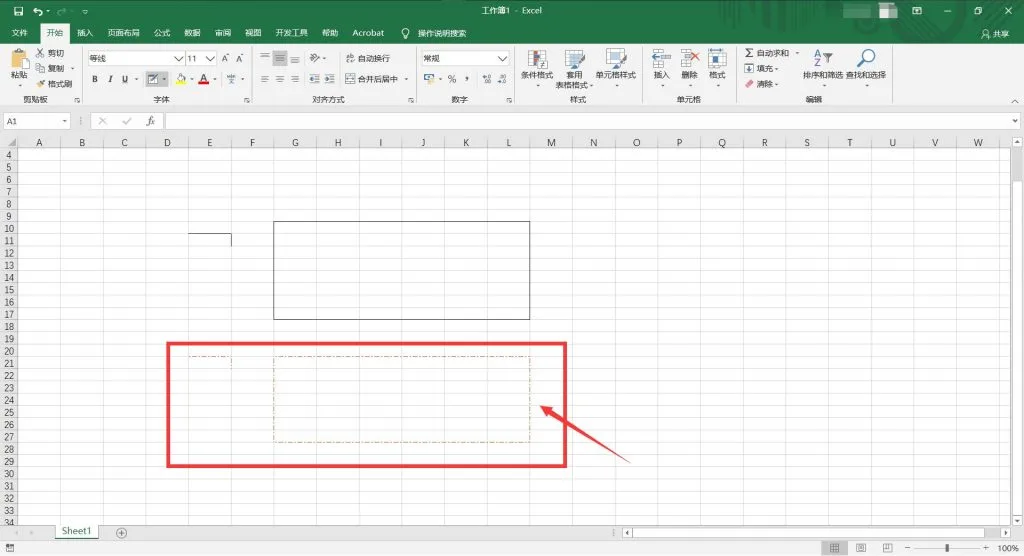This screenshot has height=556, width=1024.
Task: Switch to the Insert ribbon tab
Action: pyautogui.click(x=85, y=33)
